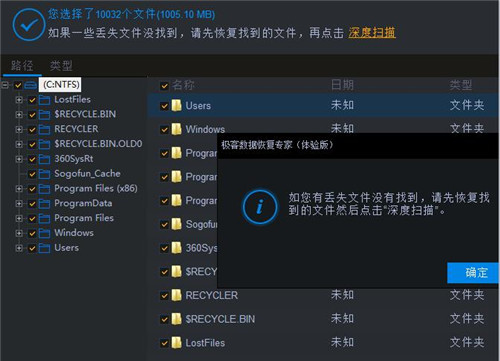Screen dimensions: 500x361
Task: Click the $RECYCLE.BIN folder icon in tree
Action: click(44, 114)
